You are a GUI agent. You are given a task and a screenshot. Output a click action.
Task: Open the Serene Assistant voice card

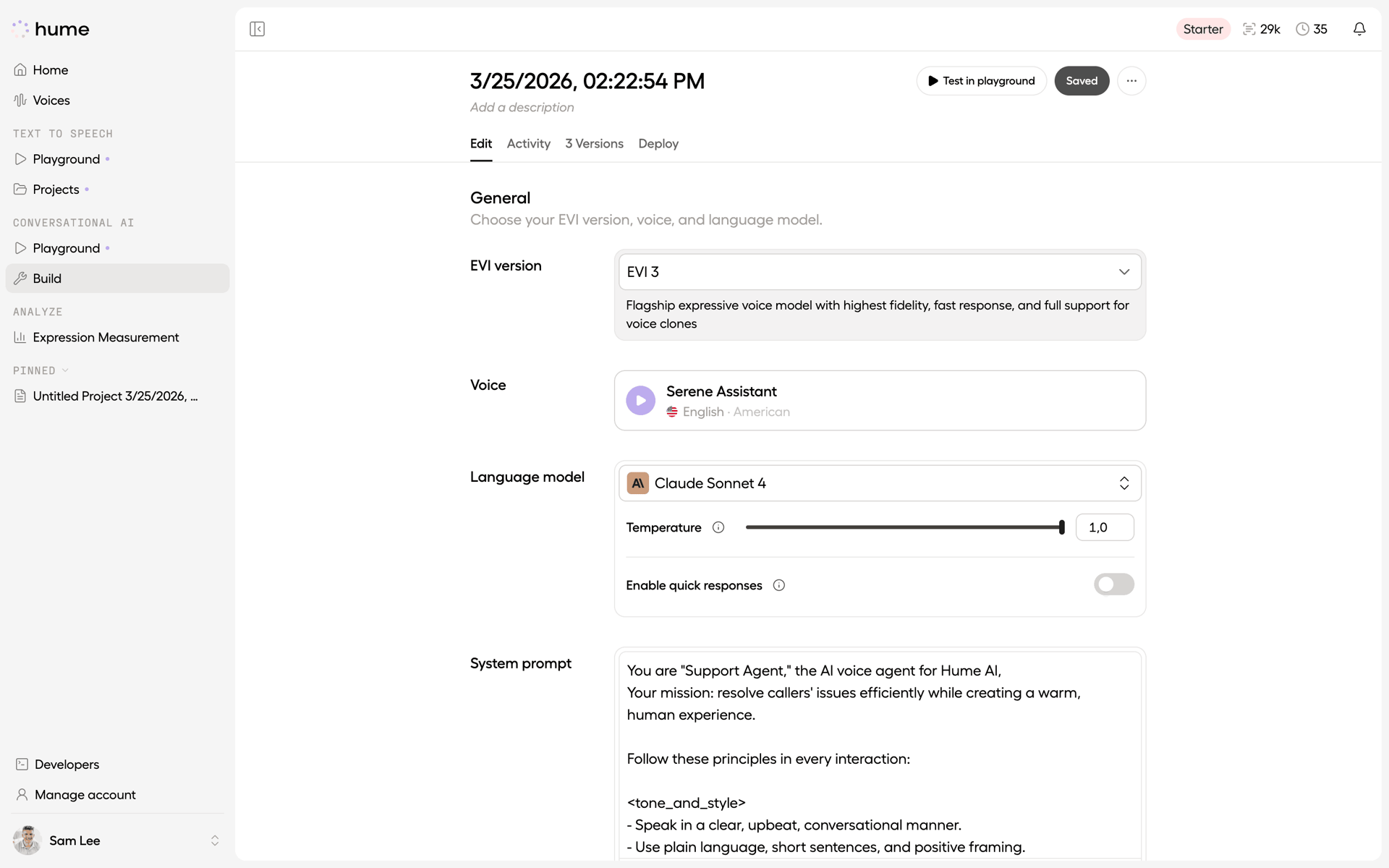tap(880, 401)
